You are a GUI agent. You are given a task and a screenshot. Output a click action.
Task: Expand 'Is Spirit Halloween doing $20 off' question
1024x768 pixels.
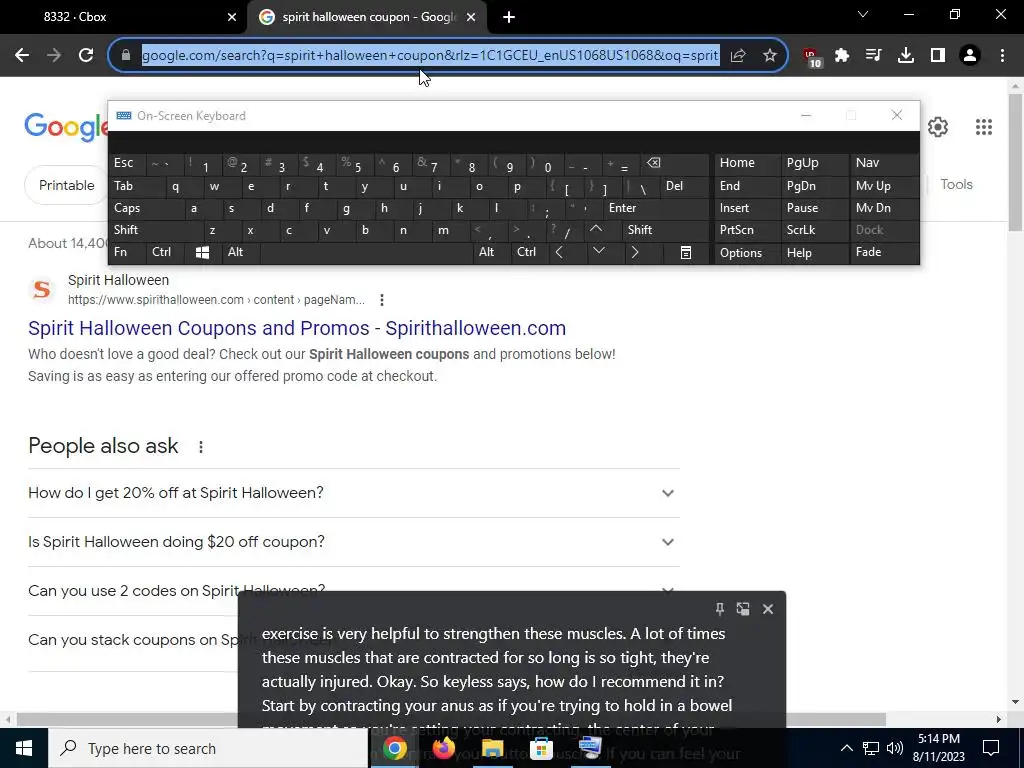[x=353, y=542]
